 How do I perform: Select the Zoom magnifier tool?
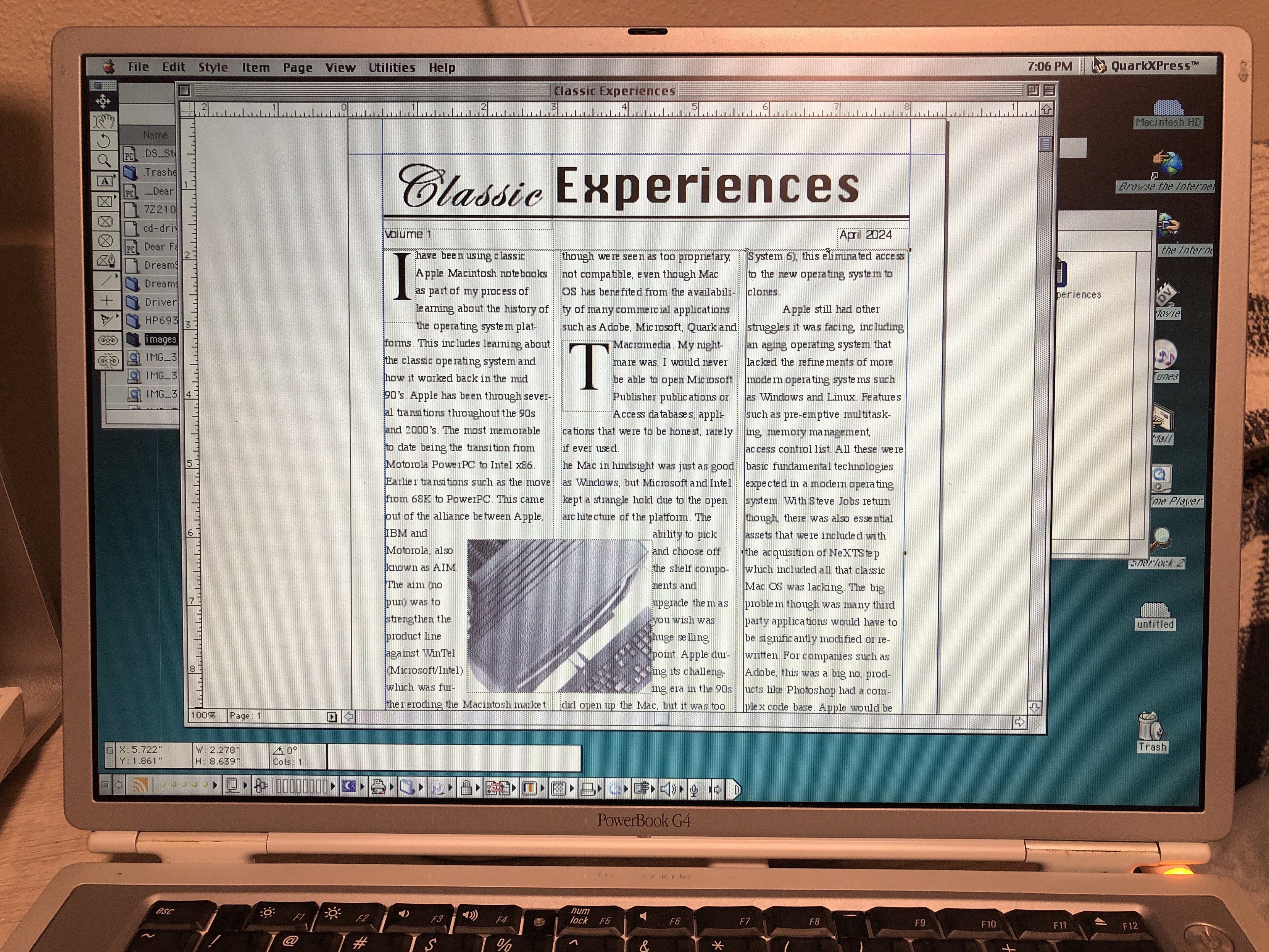pos(105,161)
